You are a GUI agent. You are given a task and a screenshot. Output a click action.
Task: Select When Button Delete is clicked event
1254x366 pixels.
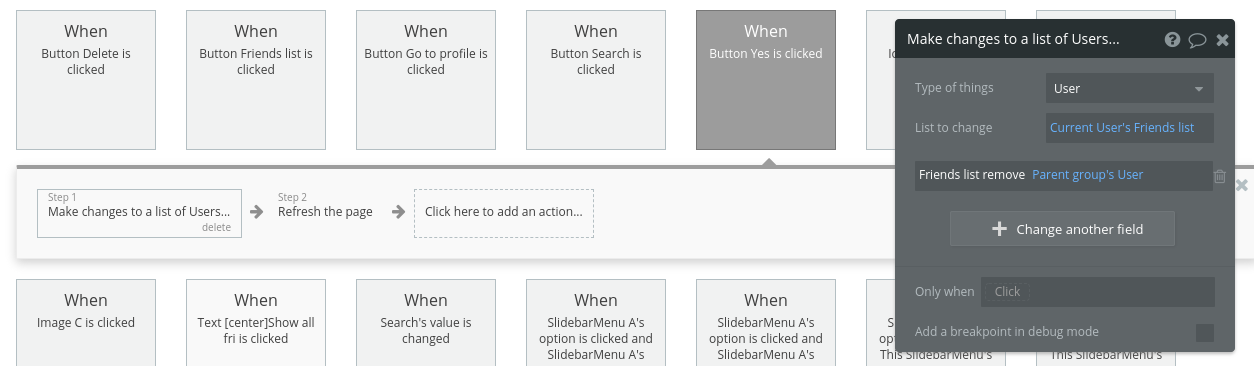pos(86,80)
